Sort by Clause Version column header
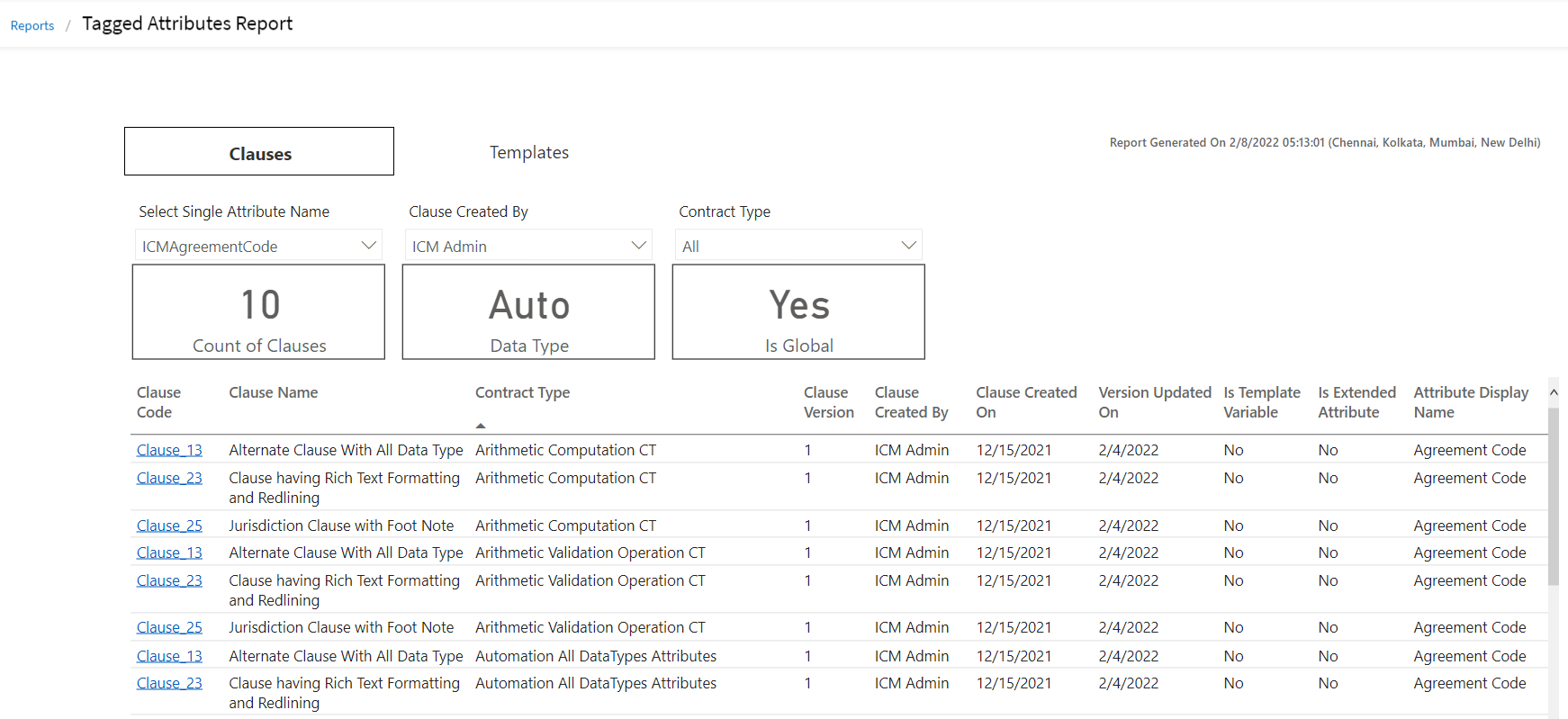 pos(828,402)
